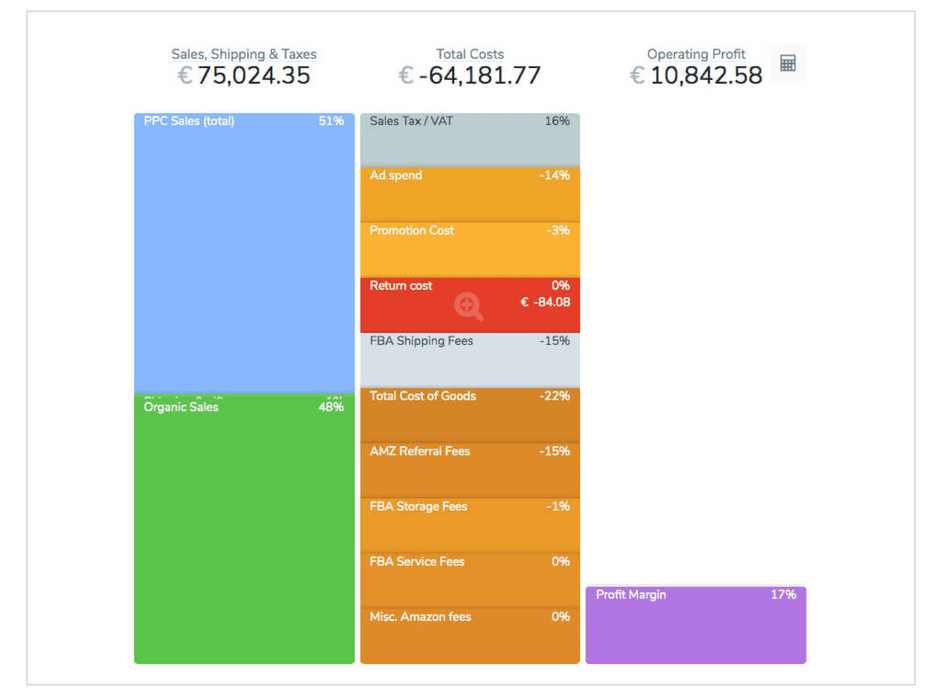942x696 pixels.
Task: Click the € -84.08 Return cost value
Action: 545,302
